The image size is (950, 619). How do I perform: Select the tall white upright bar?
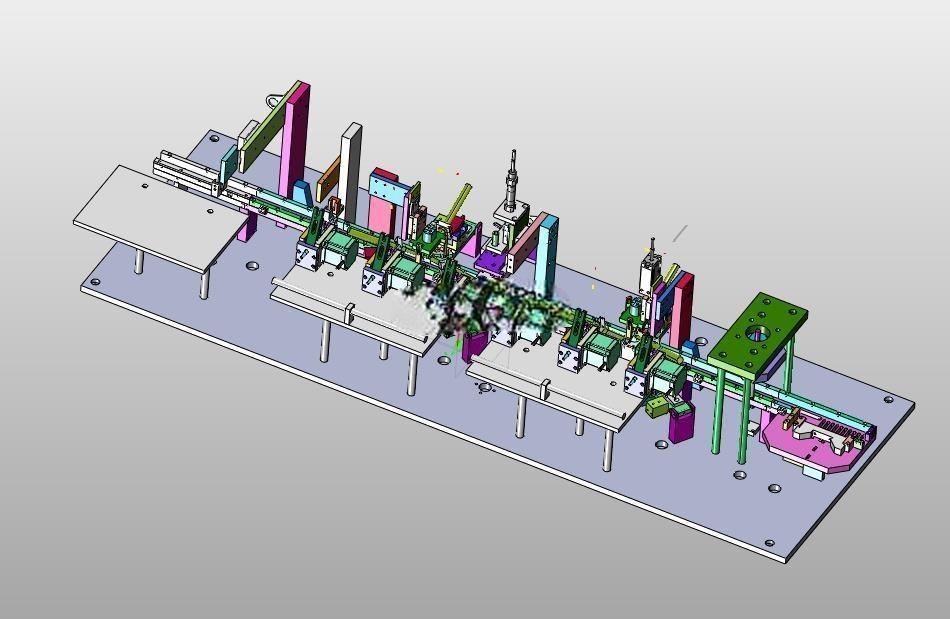pos(350,171)
